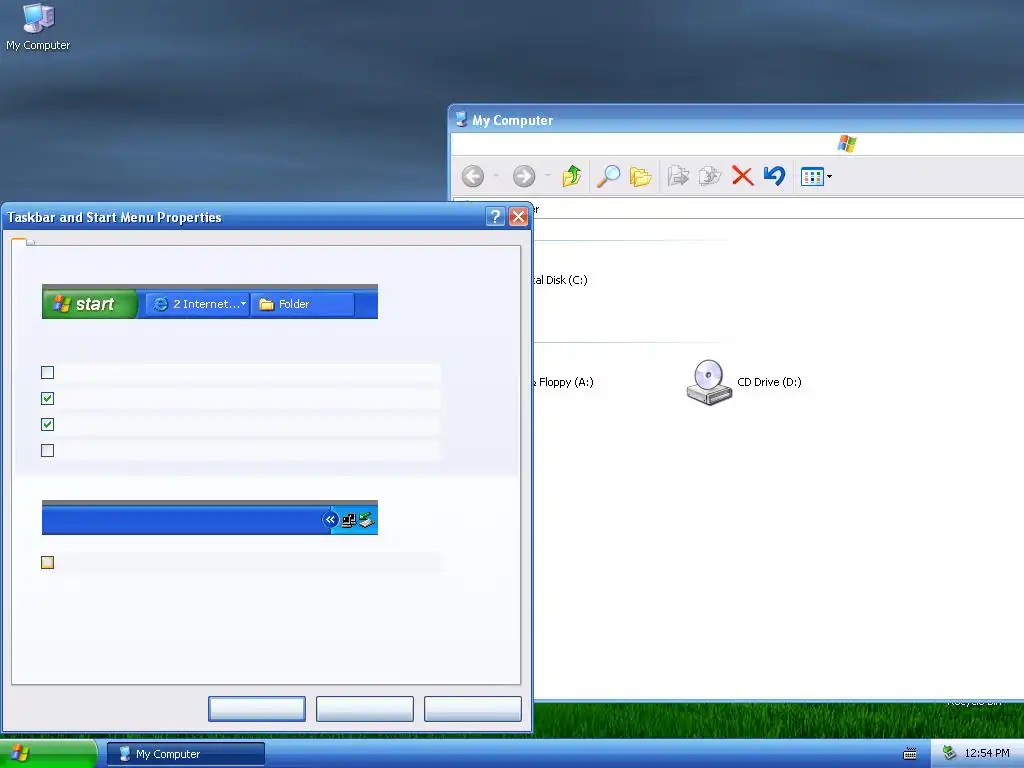Image resolution: width=1024 pixels, height=768 pixels.
Task: Open Search with the magnifying glass icon
Action: coord(608,176)
